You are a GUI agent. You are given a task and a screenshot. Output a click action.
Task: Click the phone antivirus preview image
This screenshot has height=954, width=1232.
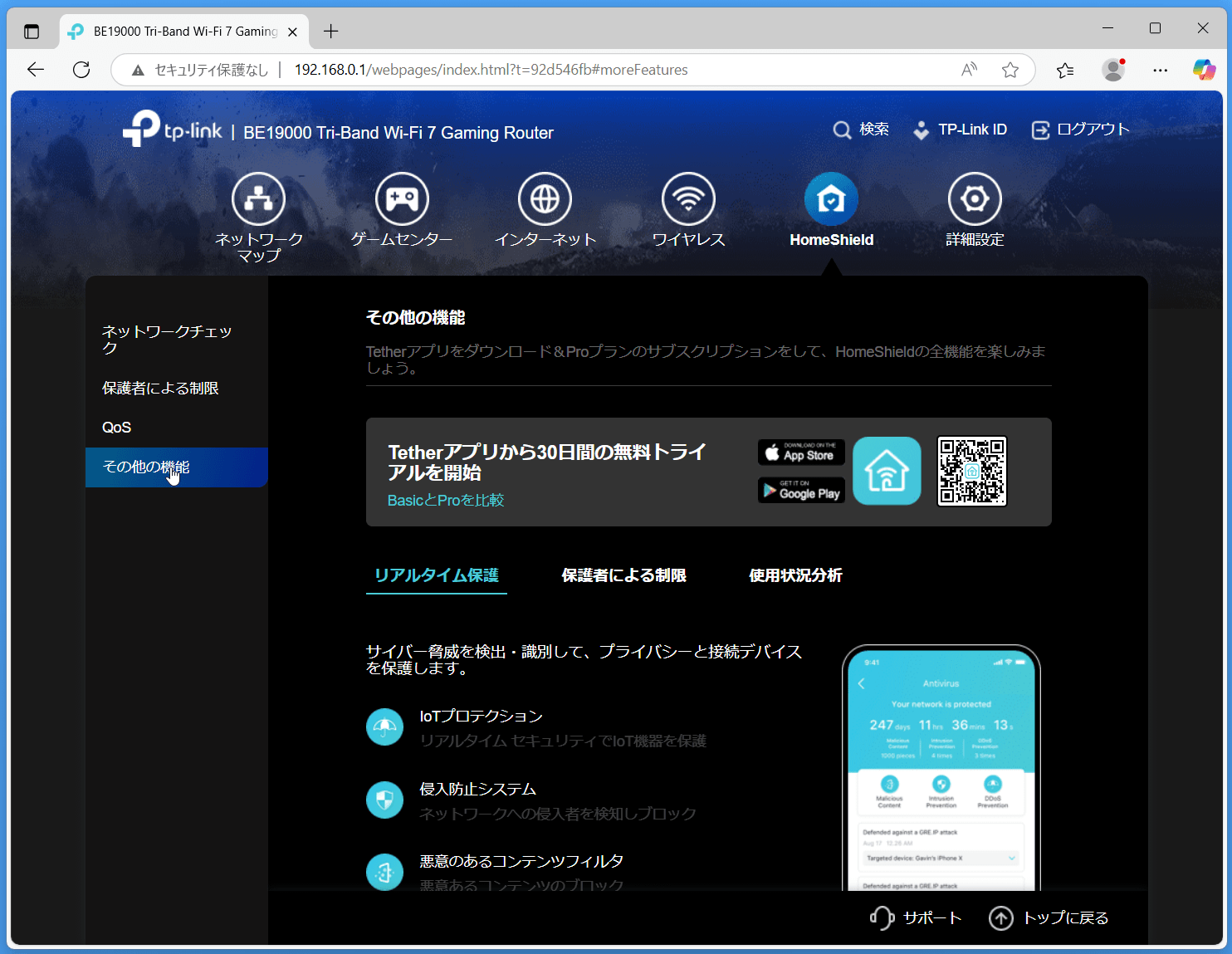pos(941,768)
